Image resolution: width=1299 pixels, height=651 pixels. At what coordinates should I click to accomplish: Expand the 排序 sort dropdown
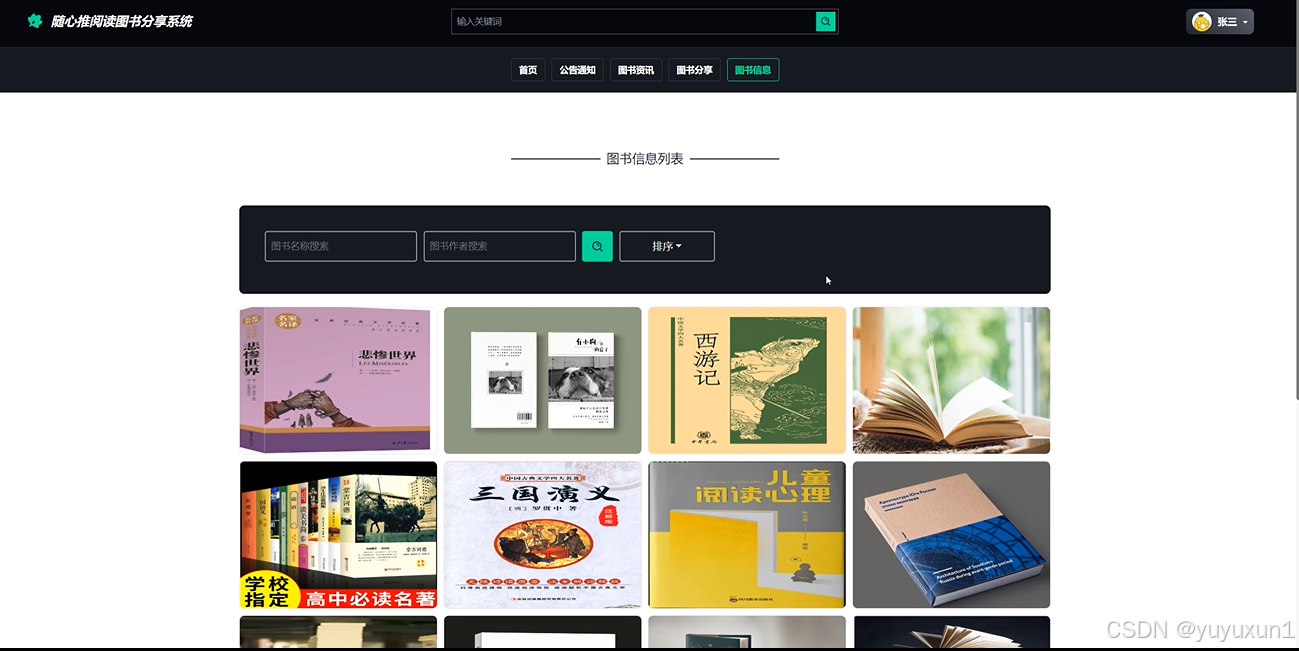point(667,246)
